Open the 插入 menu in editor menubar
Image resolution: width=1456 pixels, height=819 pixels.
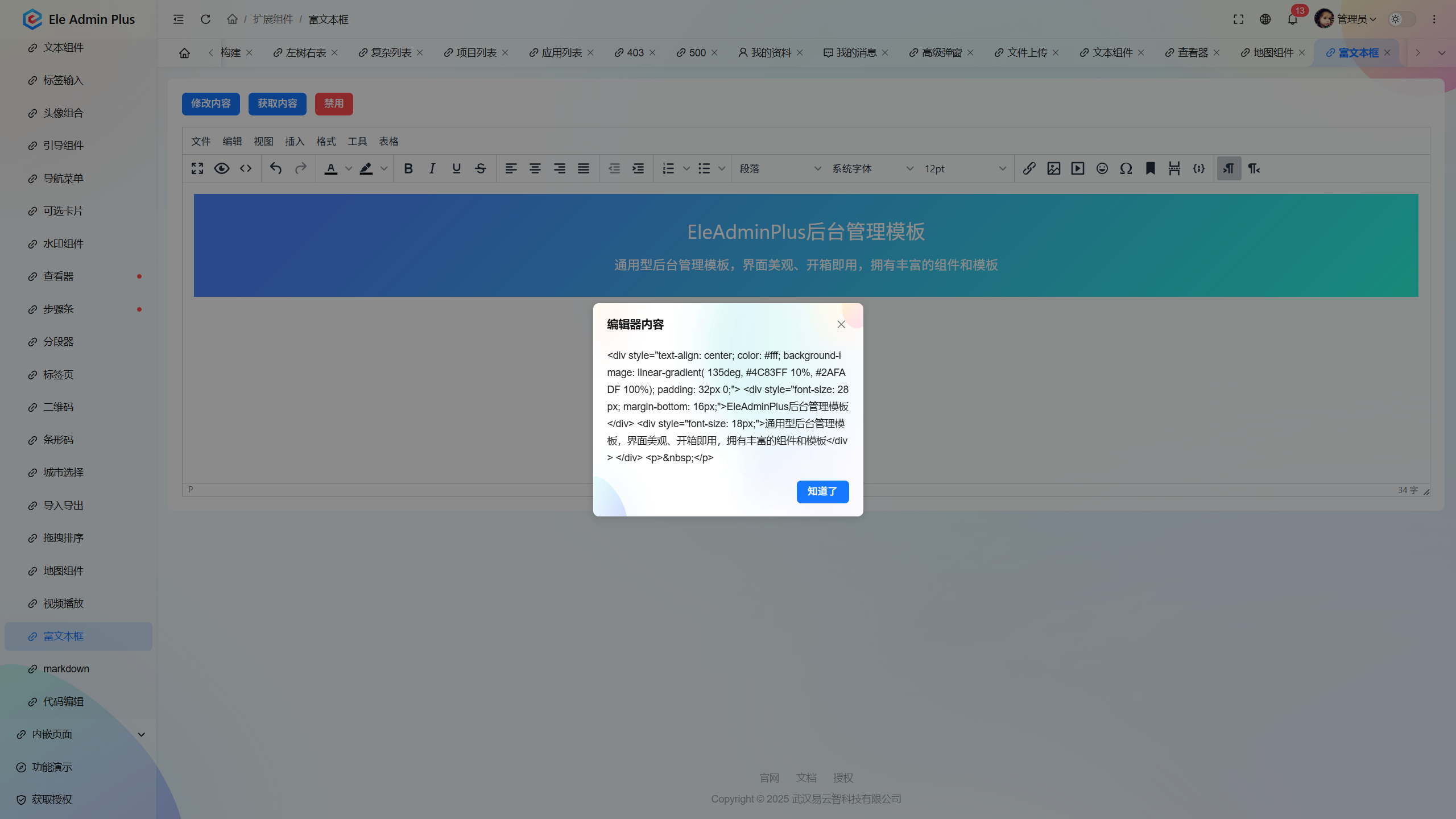[294, 141]
